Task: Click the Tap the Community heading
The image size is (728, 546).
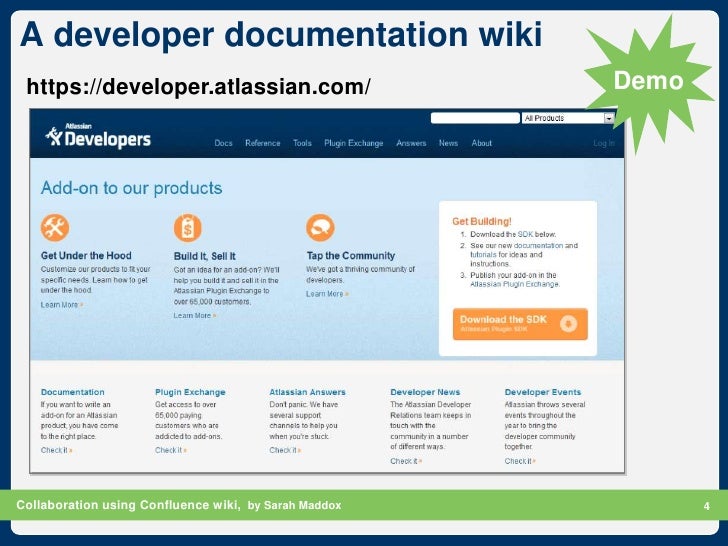Action: pyautogui.click(x=351, y=255)
